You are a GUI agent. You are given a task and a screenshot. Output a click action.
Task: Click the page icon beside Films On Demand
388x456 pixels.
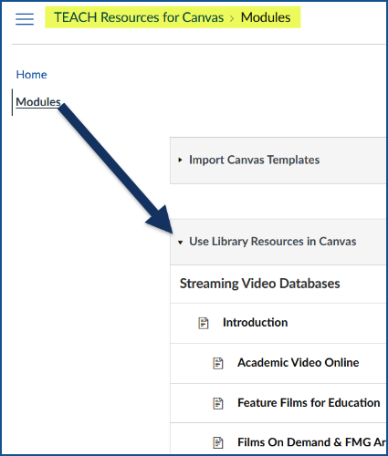pyautogui.click(x=218, y=443)
